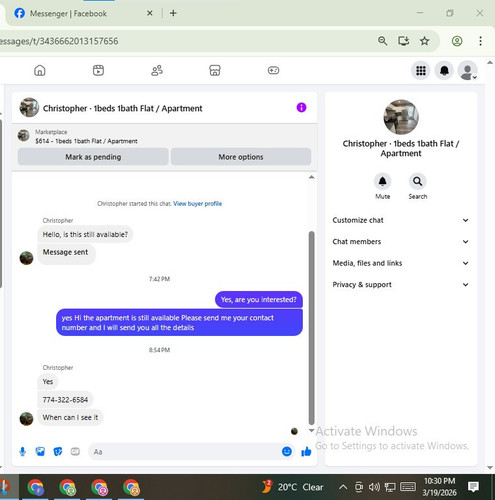This screenshot has width=495, height=500.
Task: Open the volume speaker tray icon
Action: click(374, 487)
